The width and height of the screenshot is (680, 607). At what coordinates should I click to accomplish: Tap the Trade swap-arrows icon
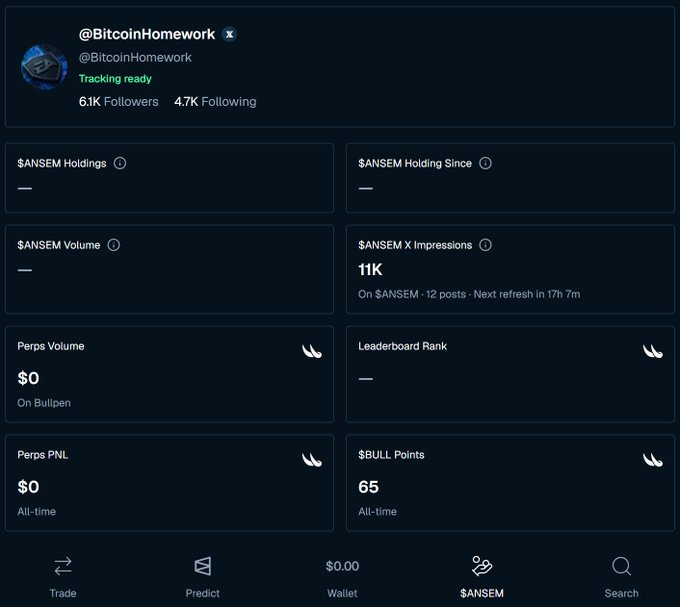click(63, 566)
